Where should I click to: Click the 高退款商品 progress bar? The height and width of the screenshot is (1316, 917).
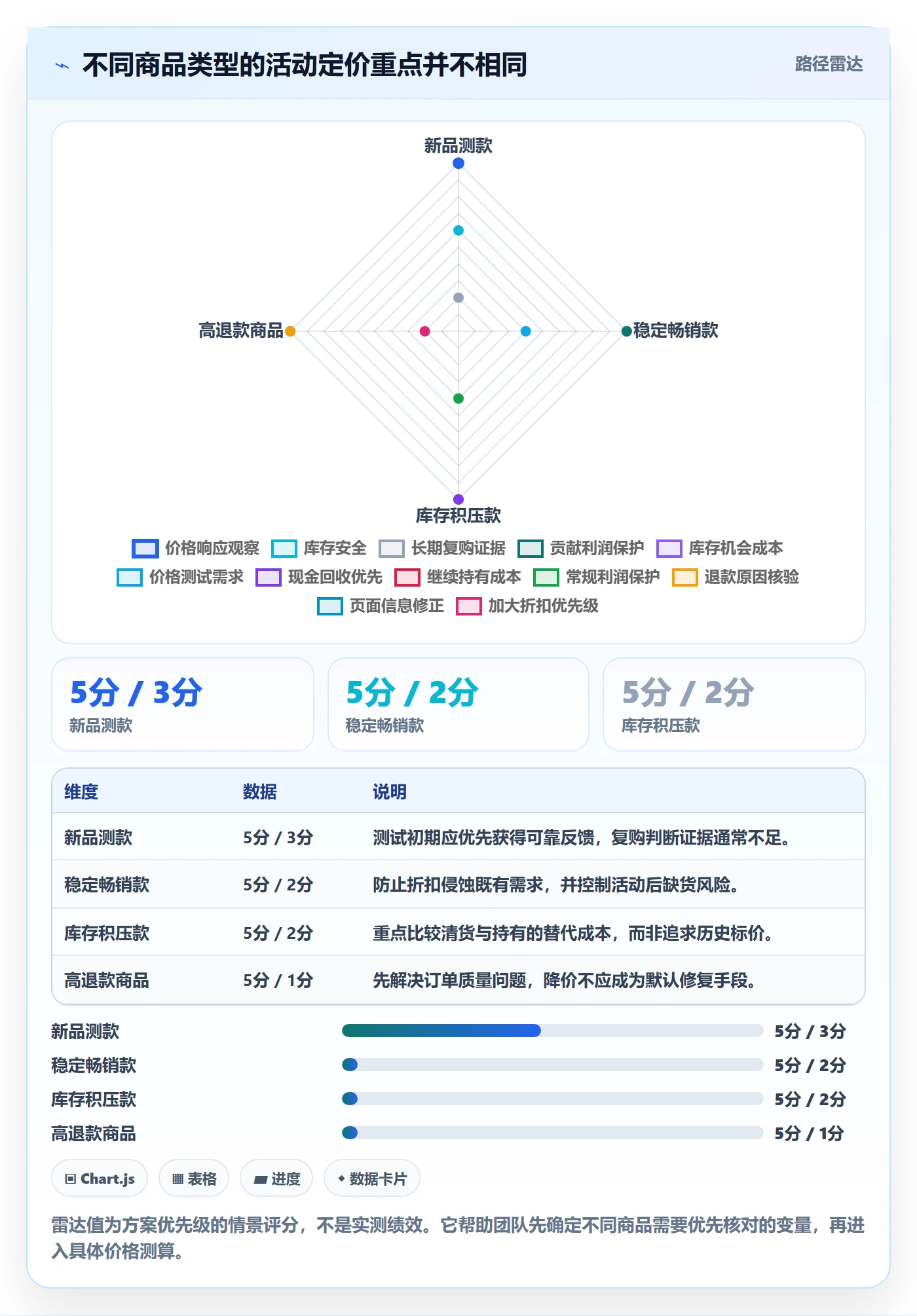[x=552, y=1133]
